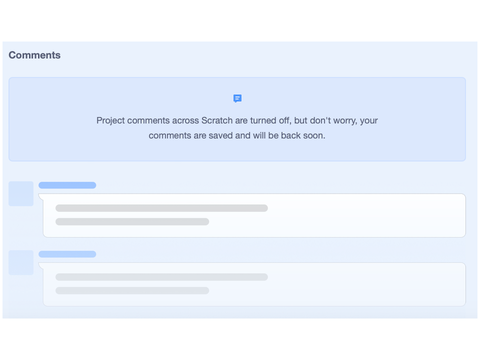Click the second comment's short gray text line
The width and height of the screenshot is (480, 360).
(132, 291)
